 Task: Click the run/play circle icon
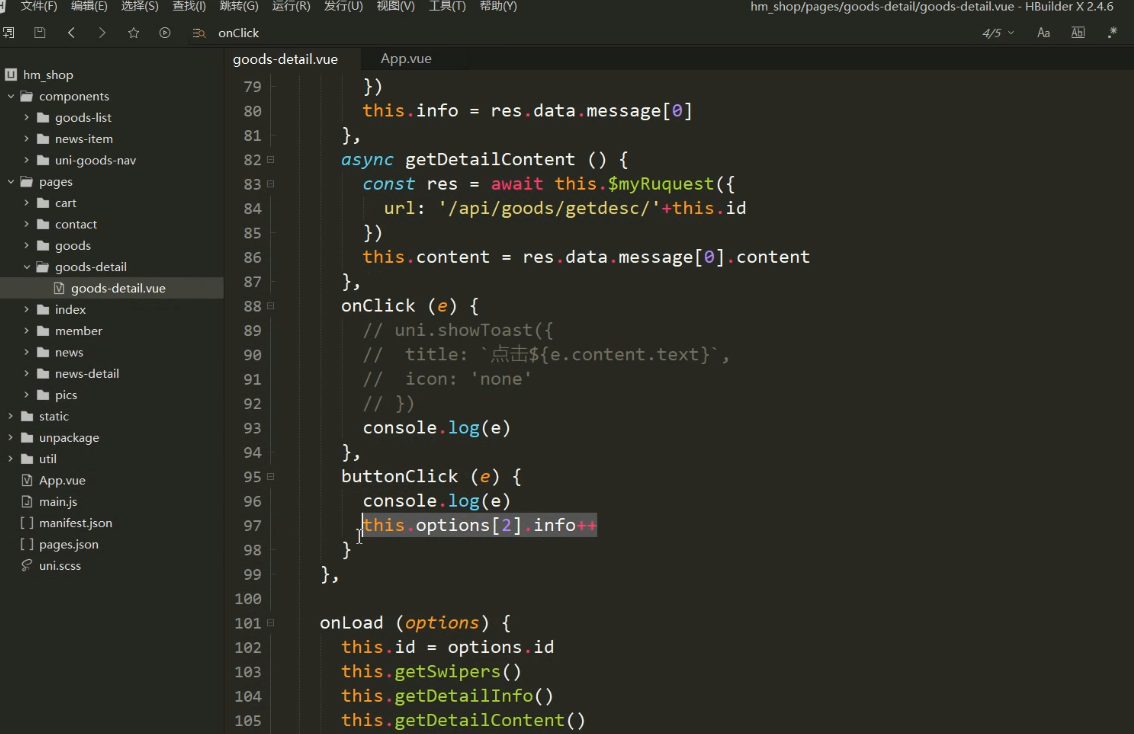pyautogui.click(x=165, y=33)
